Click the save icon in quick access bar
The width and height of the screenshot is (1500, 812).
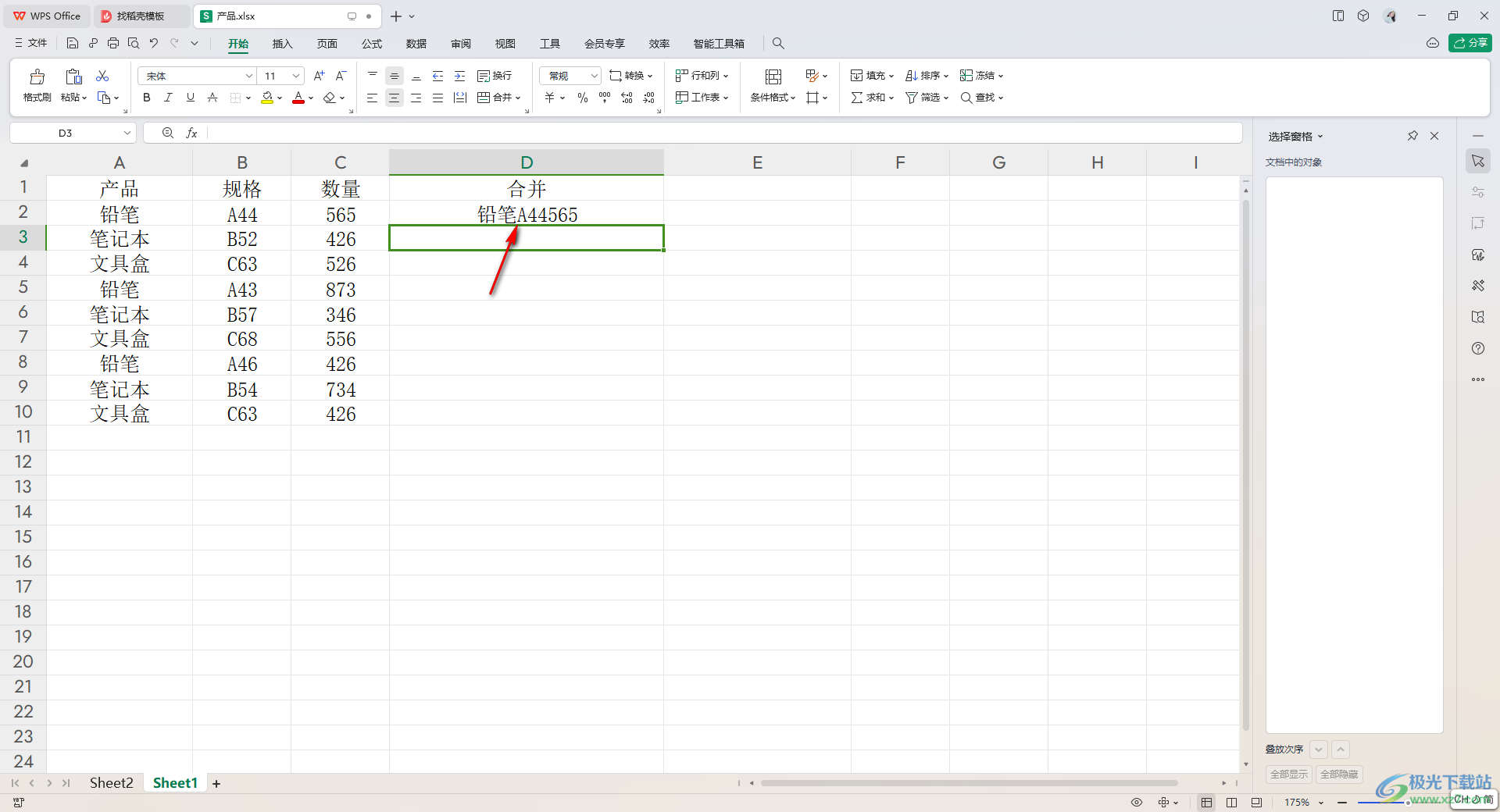[x=73, y=44]
